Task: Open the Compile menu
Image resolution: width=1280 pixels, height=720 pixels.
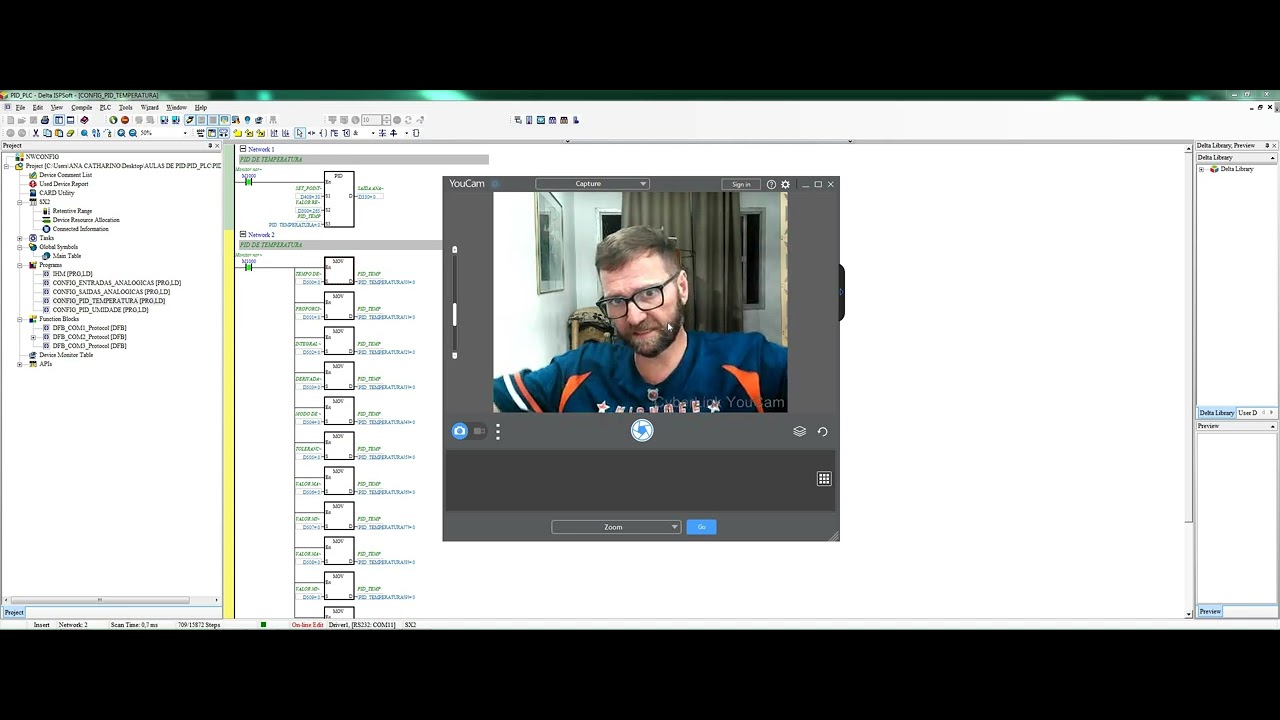Action: (x=82, y=107)
